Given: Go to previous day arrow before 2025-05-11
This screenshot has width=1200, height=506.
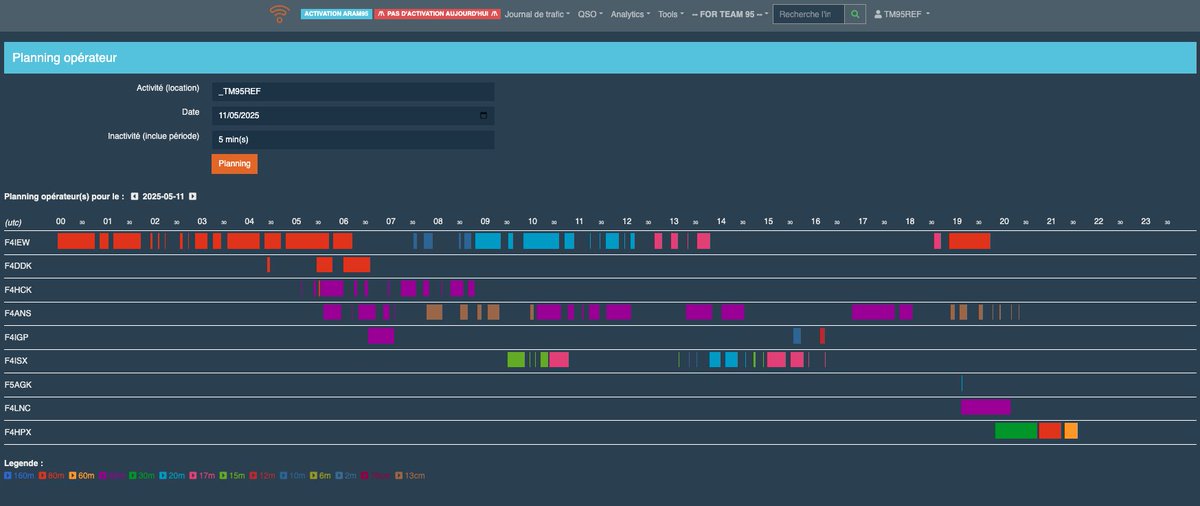Looking at the screenshot, I should 134,196.
